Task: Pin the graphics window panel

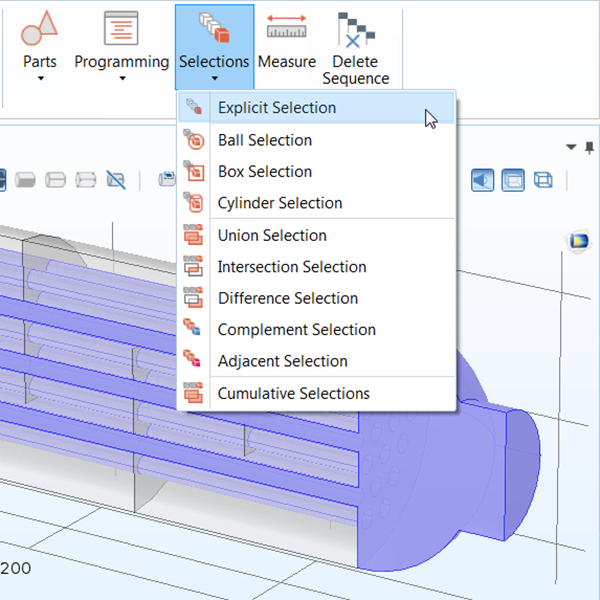Action: click(589, 147)
